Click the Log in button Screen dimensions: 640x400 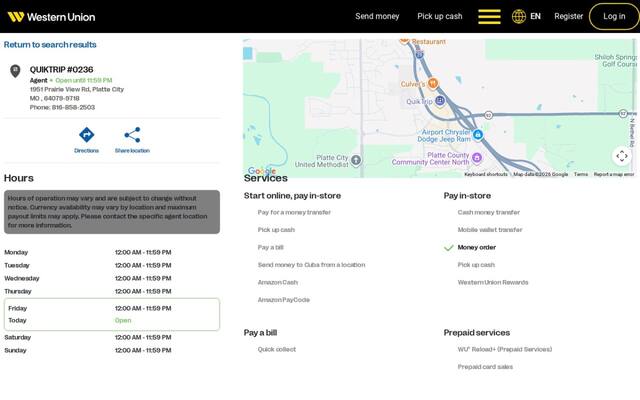[614, 16]
